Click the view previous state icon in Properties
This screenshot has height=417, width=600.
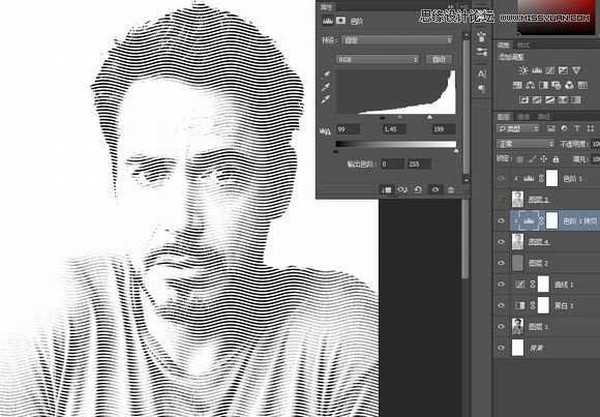[x=402, y=189]
